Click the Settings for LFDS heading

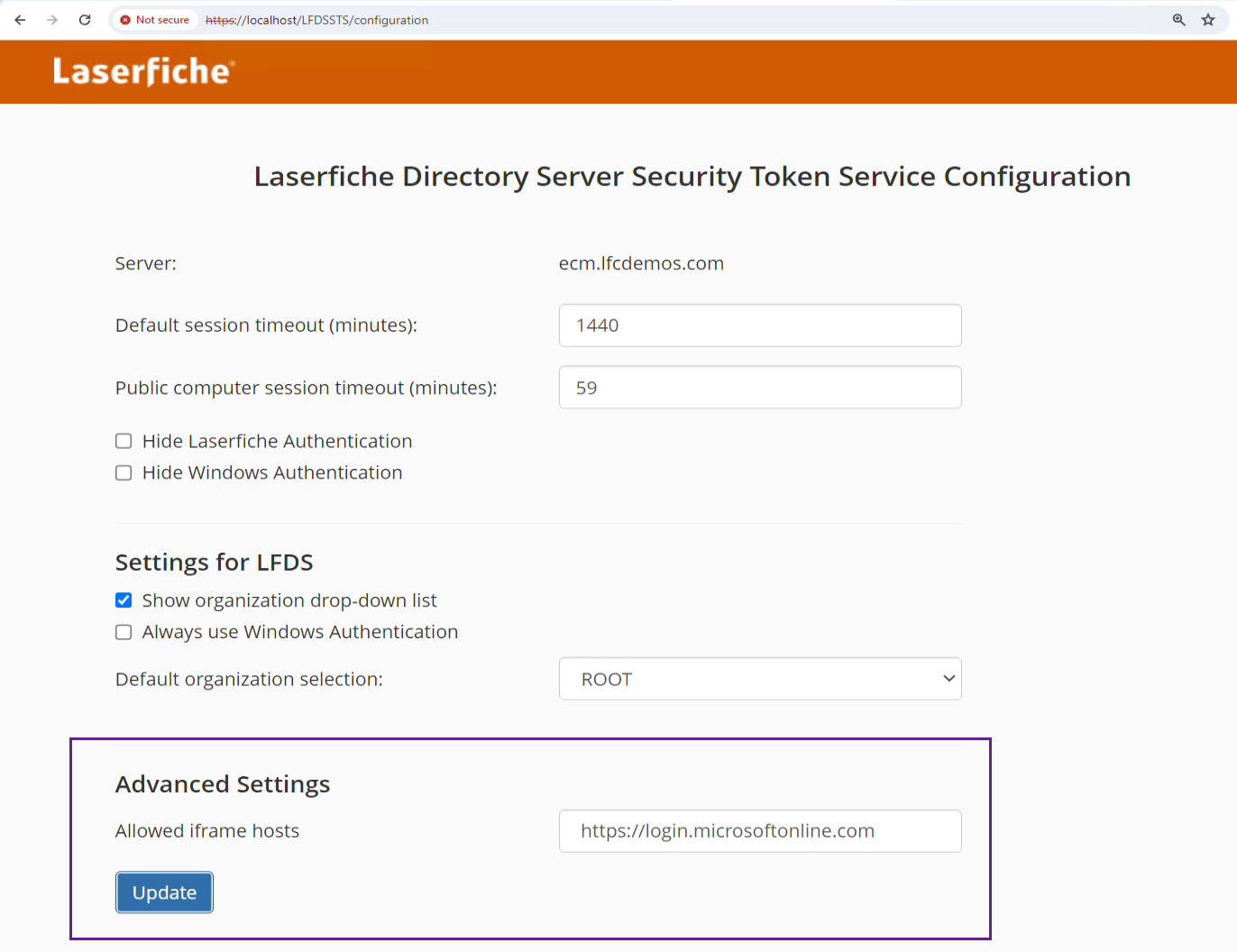(215, 563)
